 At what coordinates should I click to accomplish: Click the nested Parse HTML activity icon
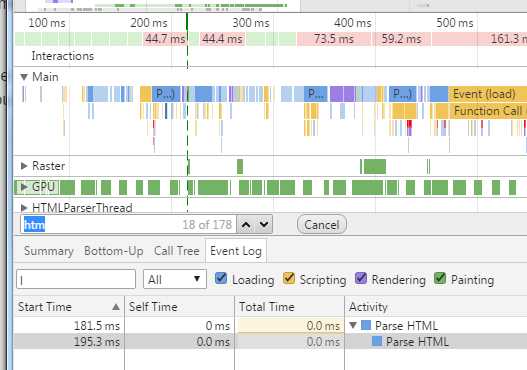tap(377, 341)
